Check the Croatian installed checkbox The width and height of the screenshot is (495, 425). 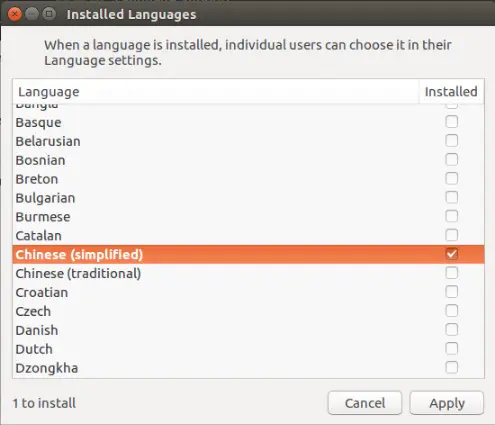pos(451,292)
